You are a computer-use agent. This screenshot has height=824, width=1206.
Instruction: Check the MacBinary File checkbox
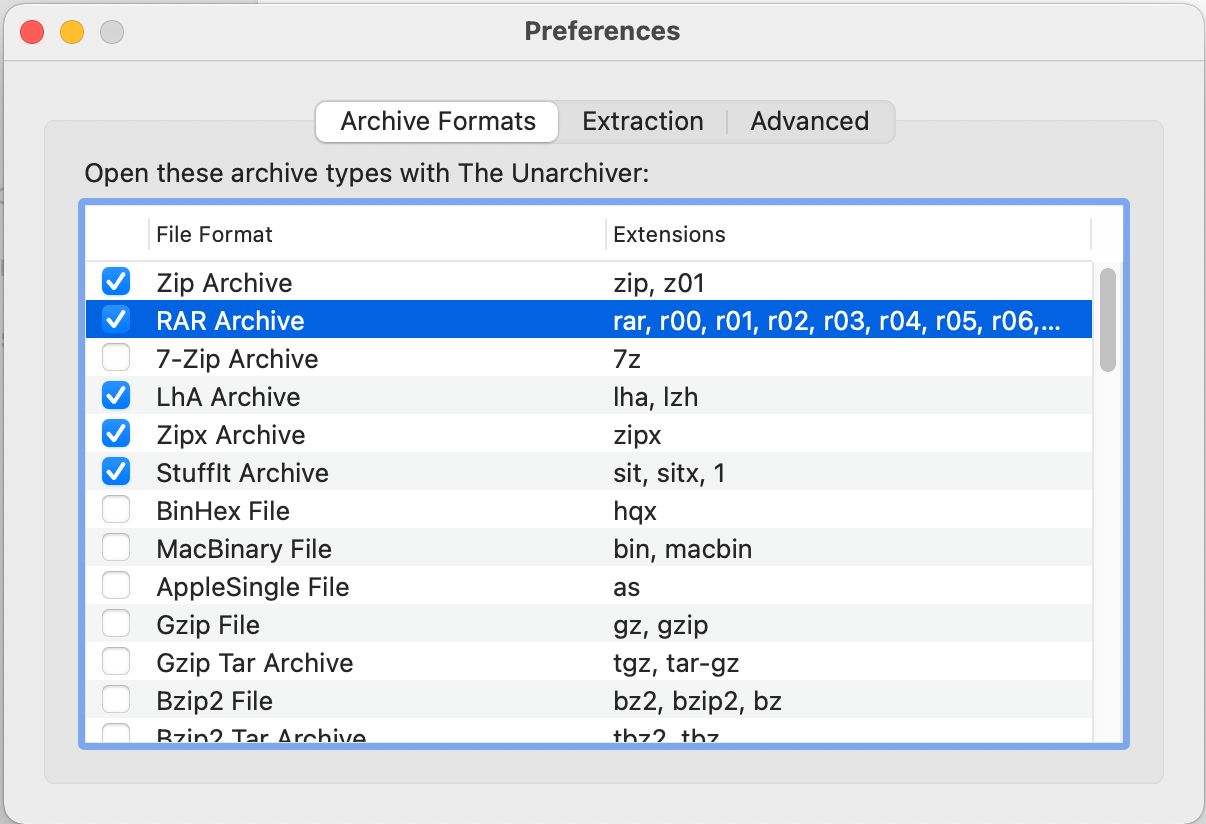click(x=116, y=547)
